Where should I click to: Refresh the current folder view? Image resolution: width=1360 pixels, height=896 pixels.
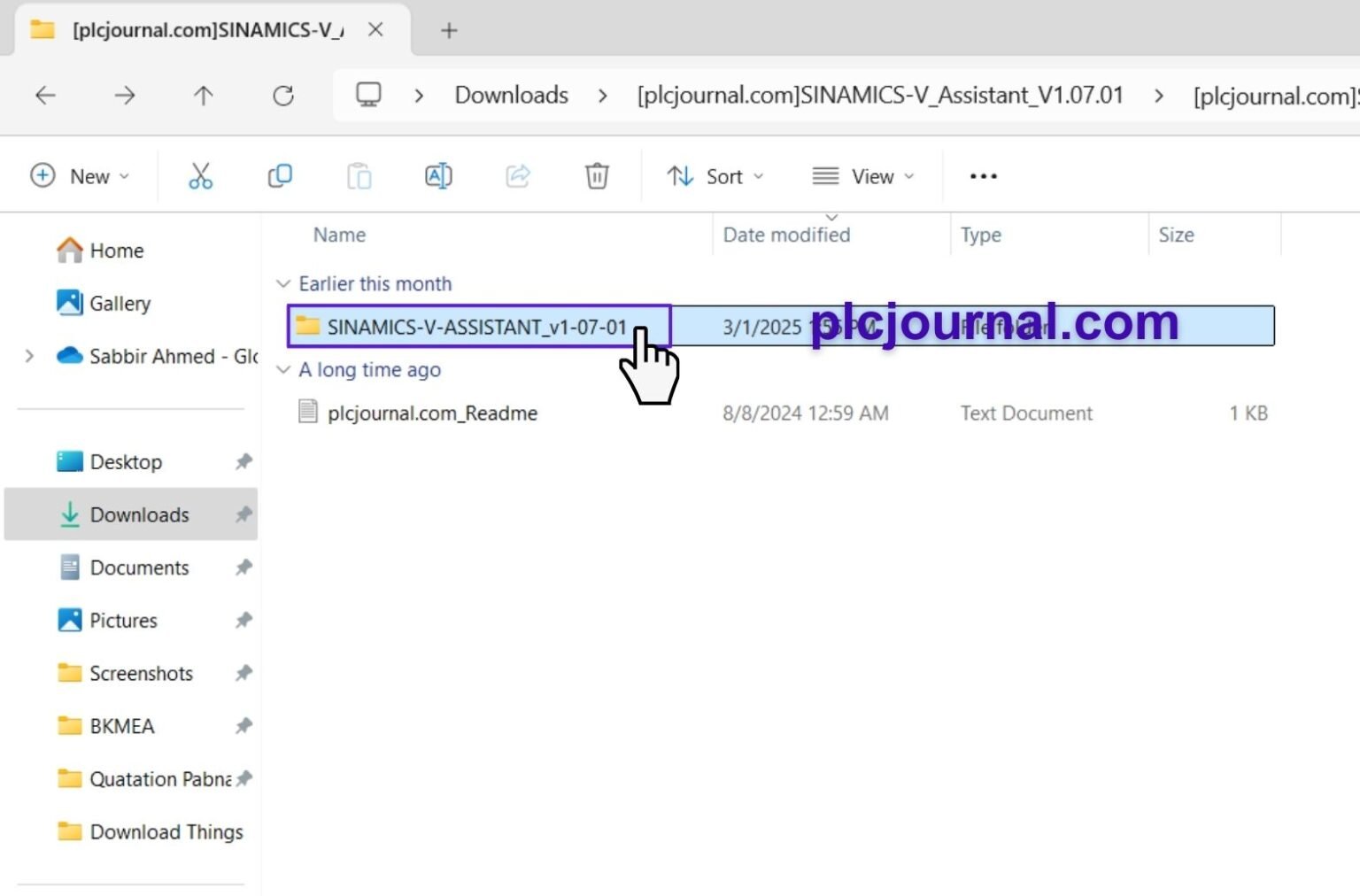[x=283, y=96]
